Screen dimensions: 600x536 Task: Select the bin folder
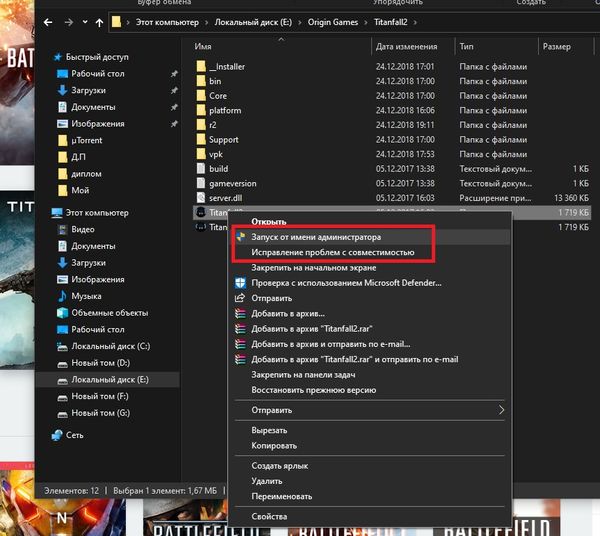[x=215, y=81]
